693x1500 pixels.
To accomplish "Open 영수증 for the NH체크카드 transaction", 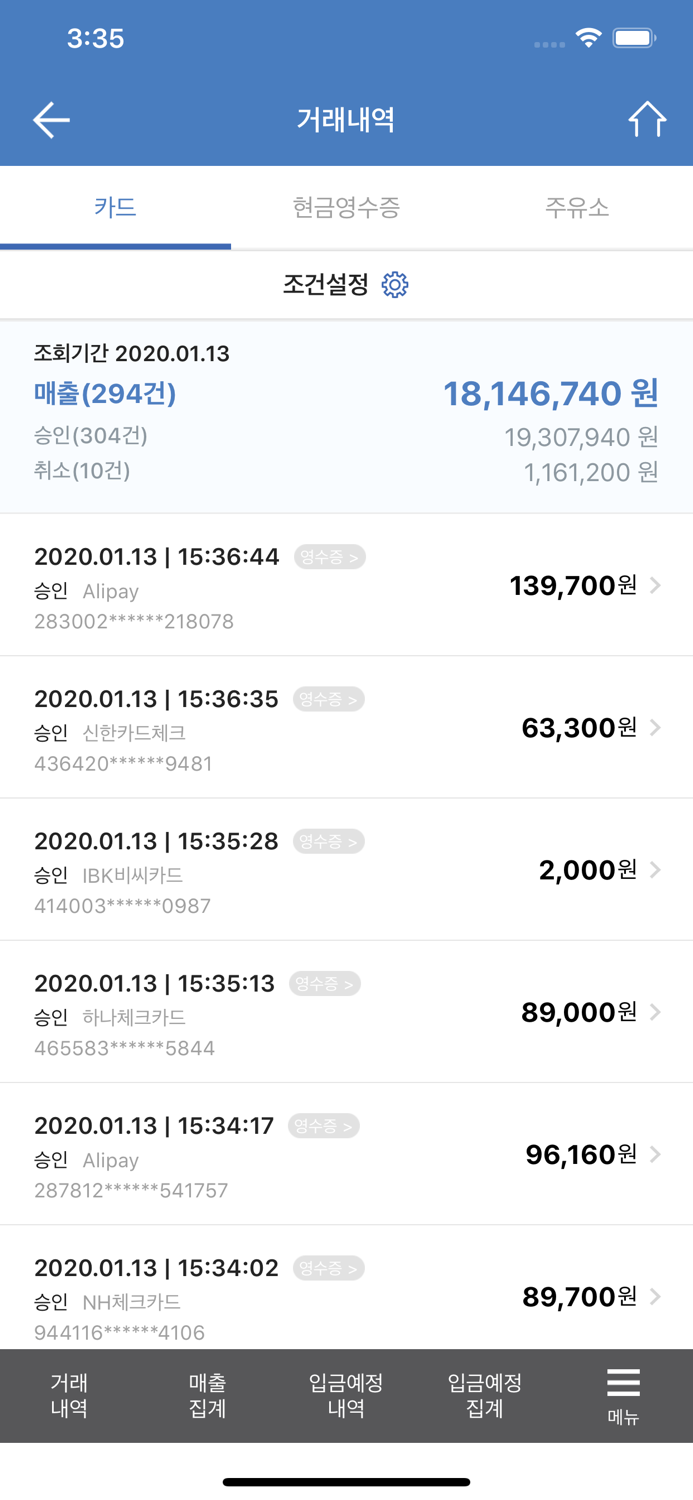I will tap(328, 1267).
